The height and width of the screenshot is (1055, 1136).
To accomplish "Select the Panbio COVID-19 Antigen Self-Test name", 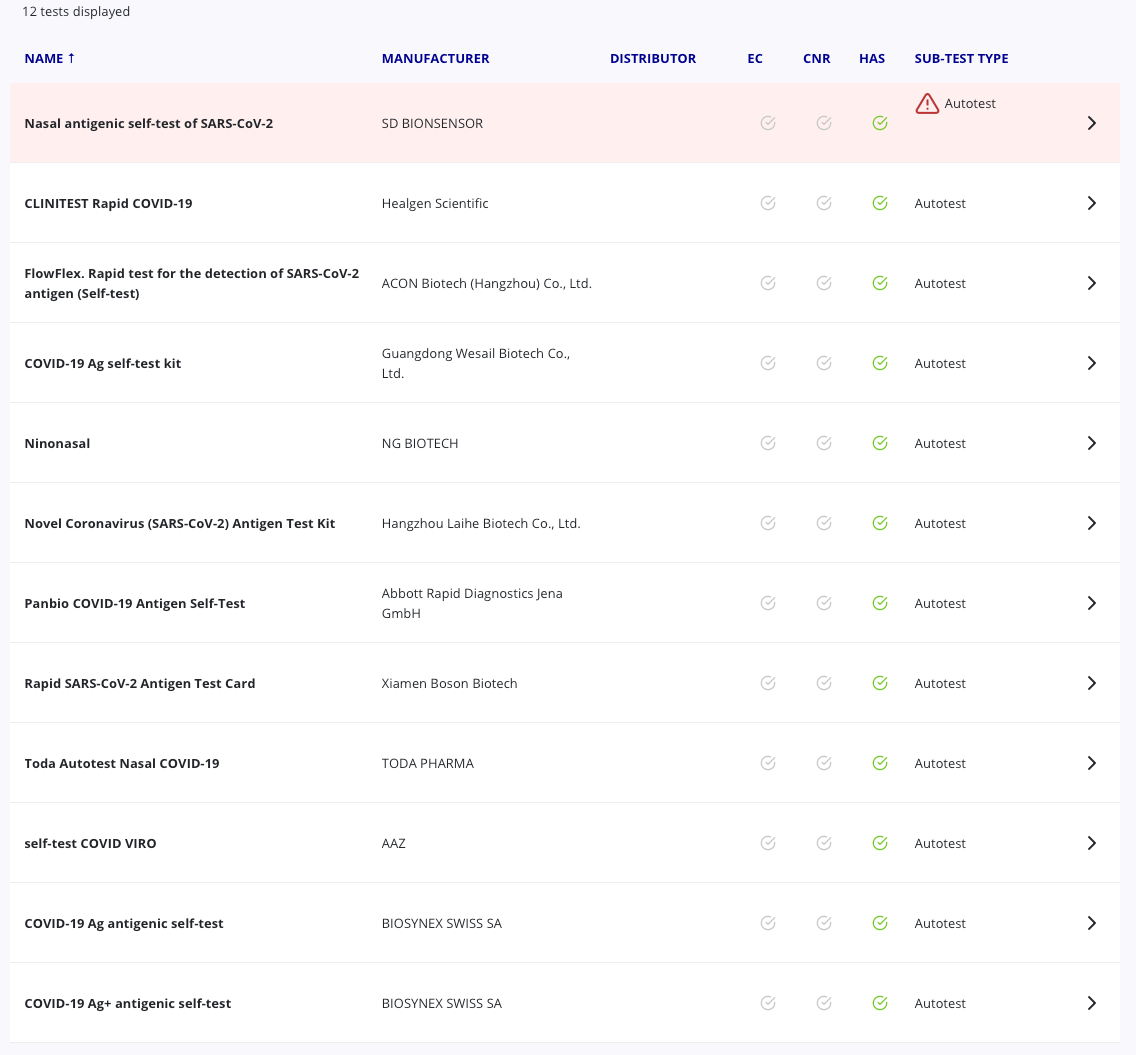I will (135, 603).
